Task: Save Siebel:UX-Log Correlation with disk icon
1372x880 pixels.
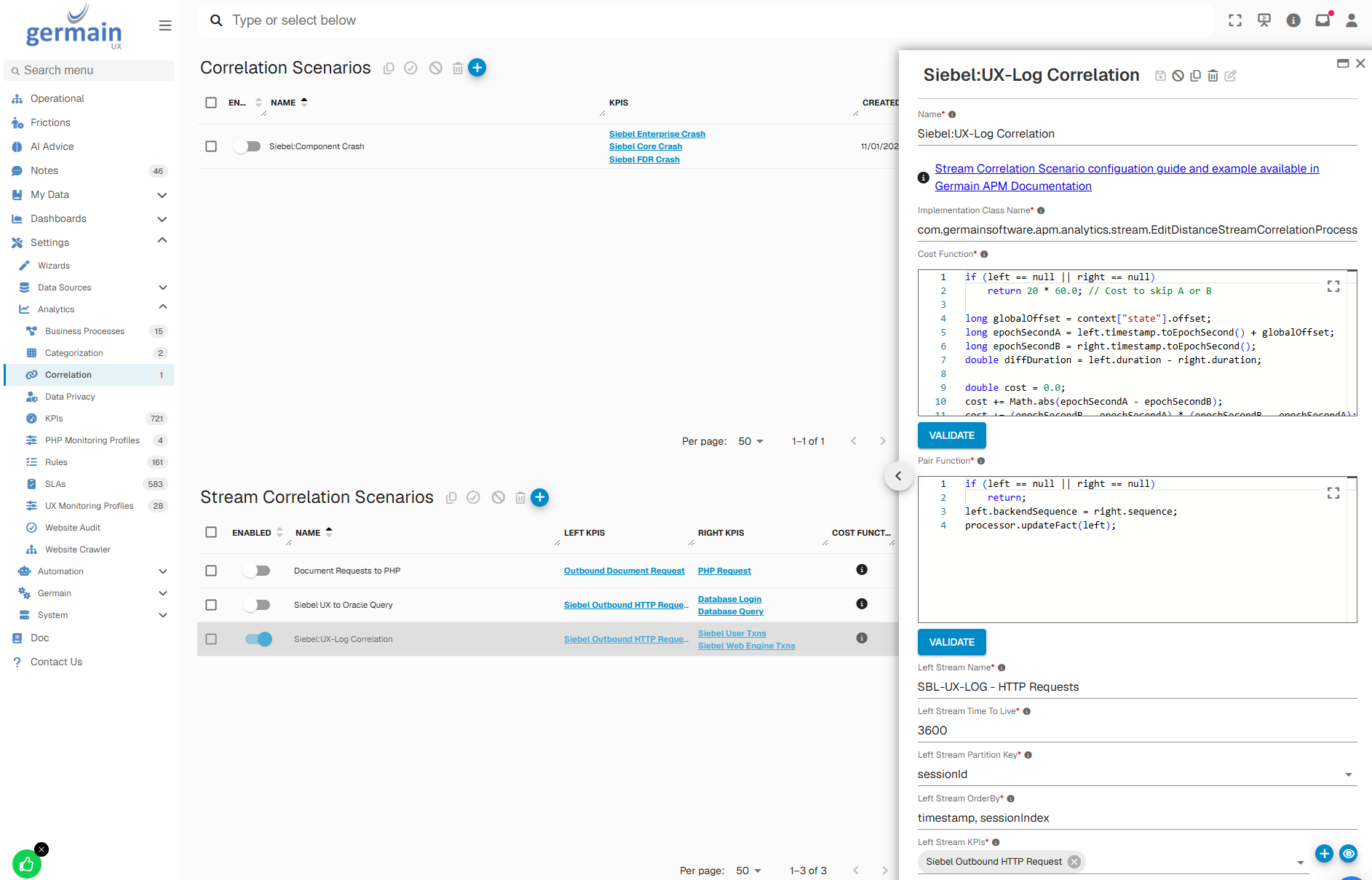Action: tap(1160, 76)
